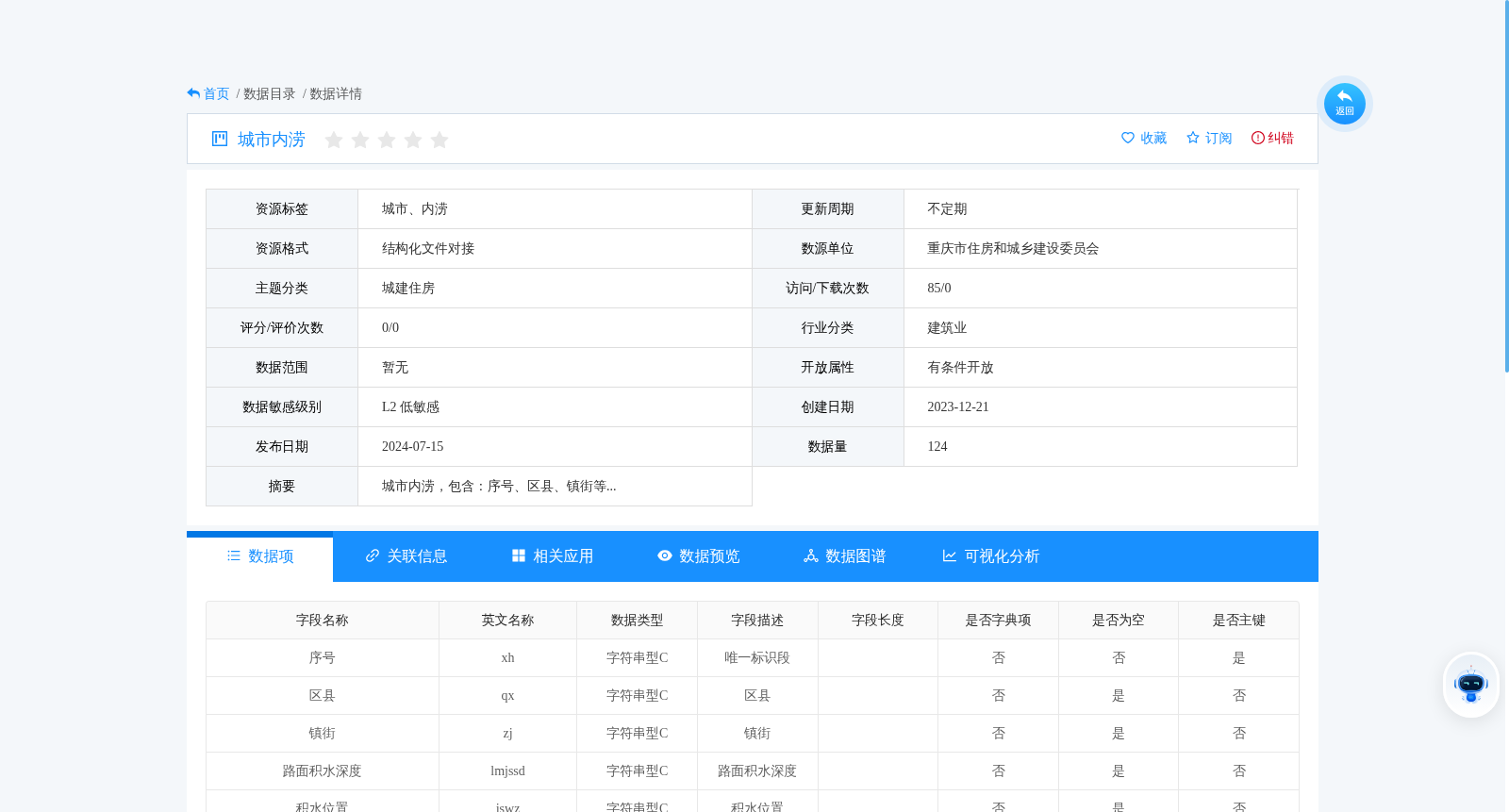Rate the dataset five stars
Screen dimensions: 1509x812
coord(439,140)
